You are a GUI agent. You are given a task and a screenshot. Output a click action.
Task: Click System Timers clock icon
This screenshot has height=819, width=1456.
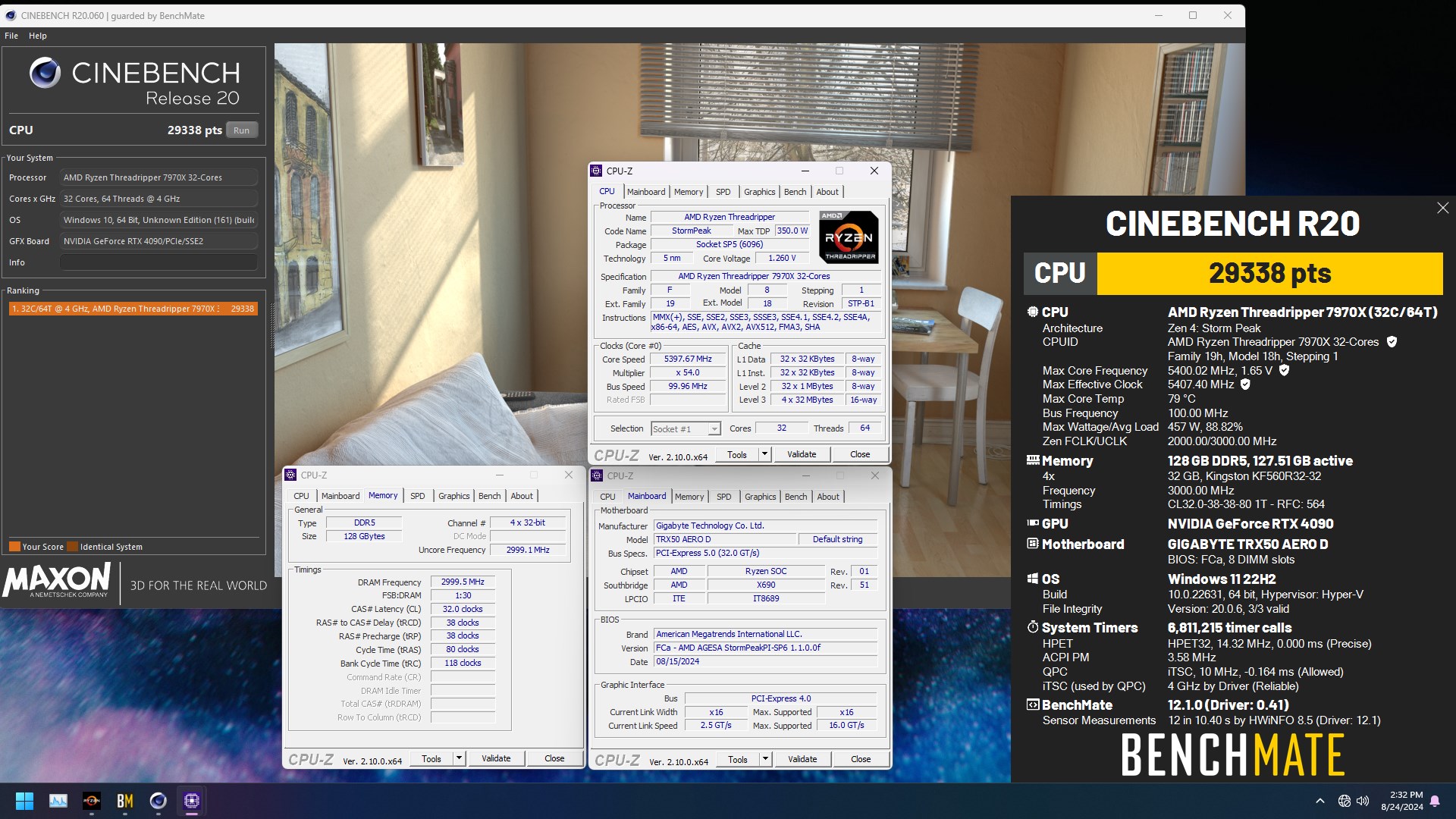[x=1032, y=627]
